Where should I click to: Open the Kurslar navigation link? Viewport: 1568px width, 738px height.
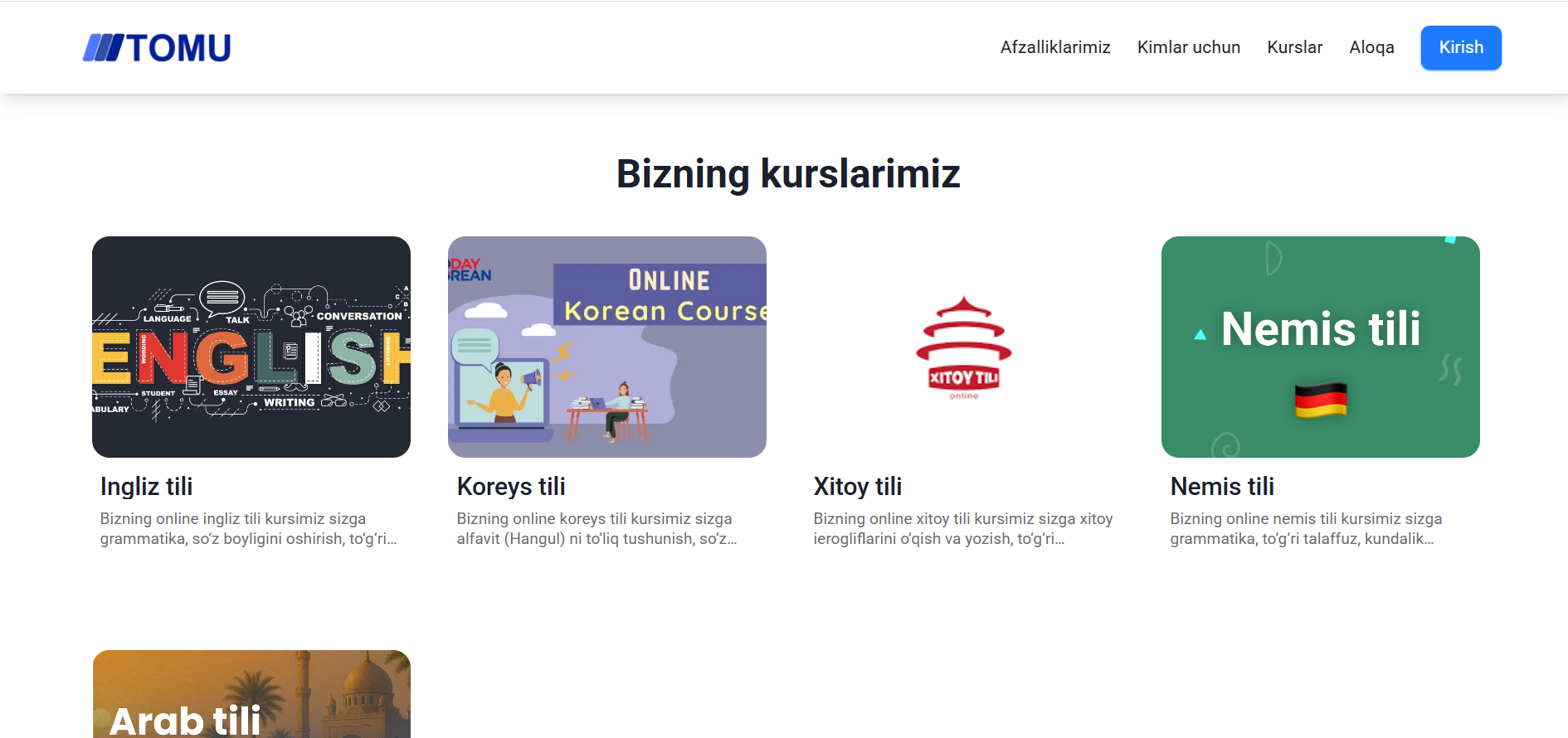point(1294,47)
